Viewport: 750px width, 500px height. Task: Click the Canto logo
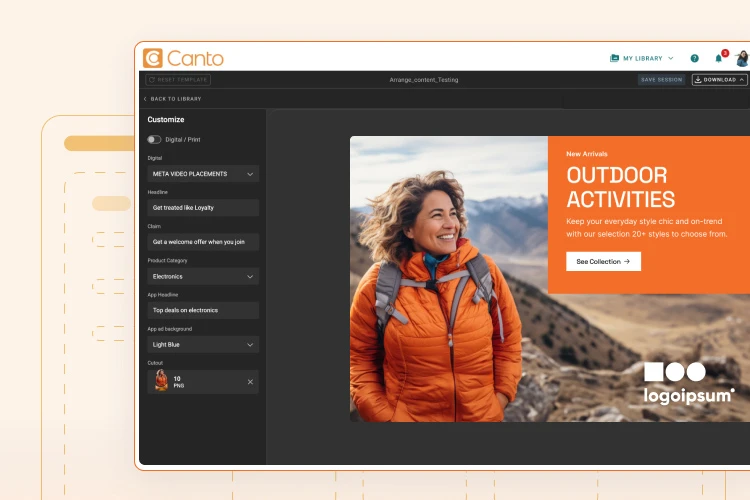[183, 58]
